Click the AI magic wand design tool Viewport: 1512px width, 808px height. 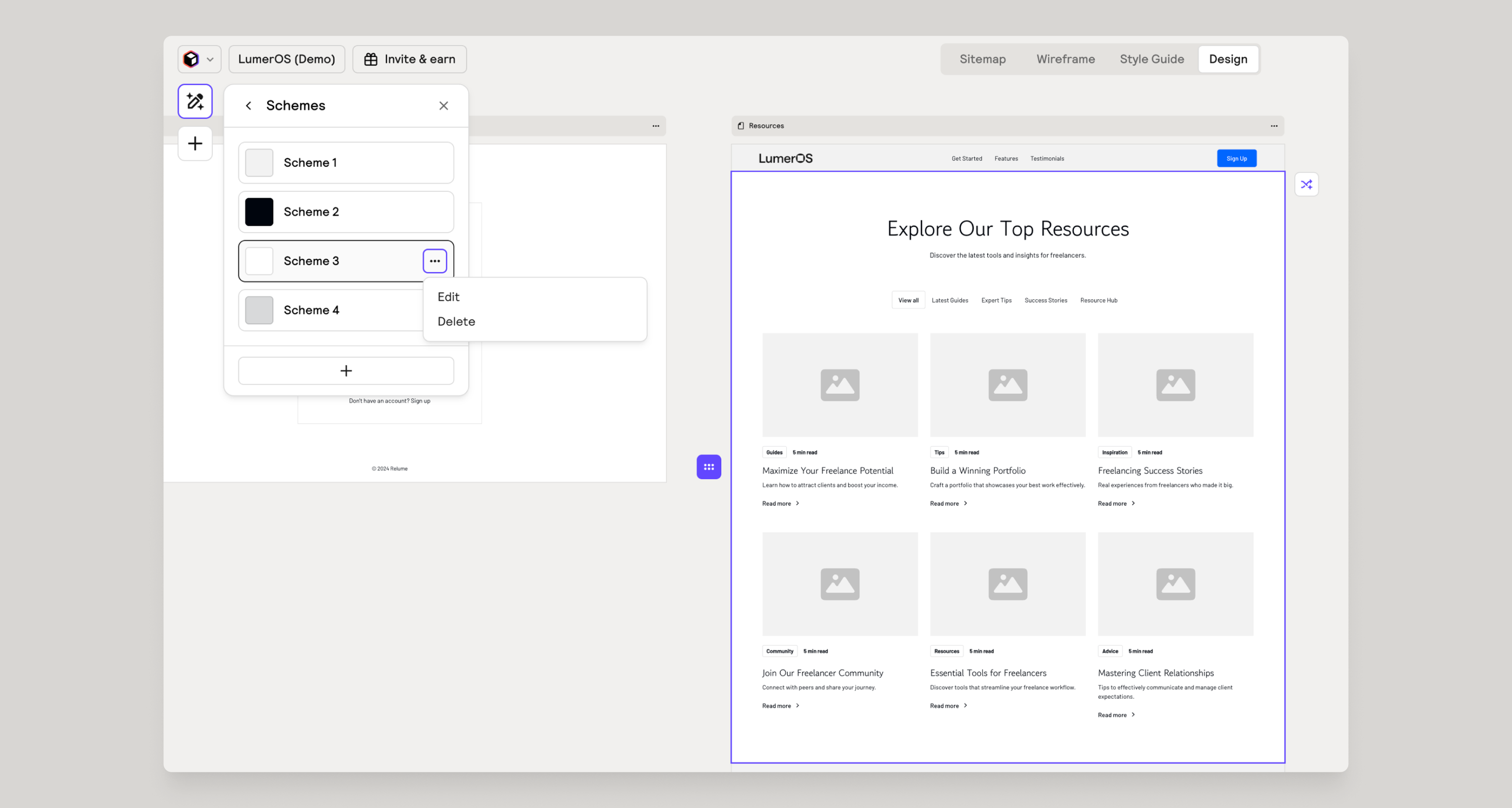click(x=195, y=101)
